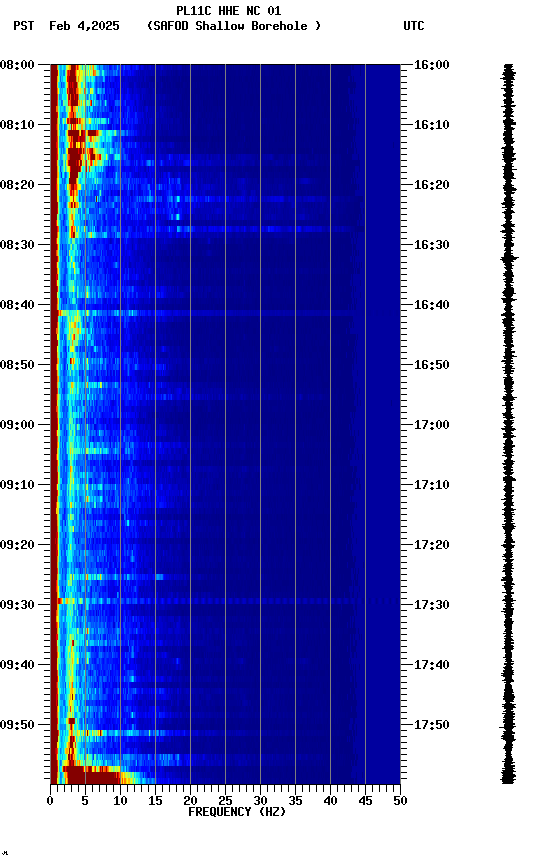The image size is (552, 864).
Task: Click the FREQUENCY (HZ) axis title
Action: pos(237,812)
